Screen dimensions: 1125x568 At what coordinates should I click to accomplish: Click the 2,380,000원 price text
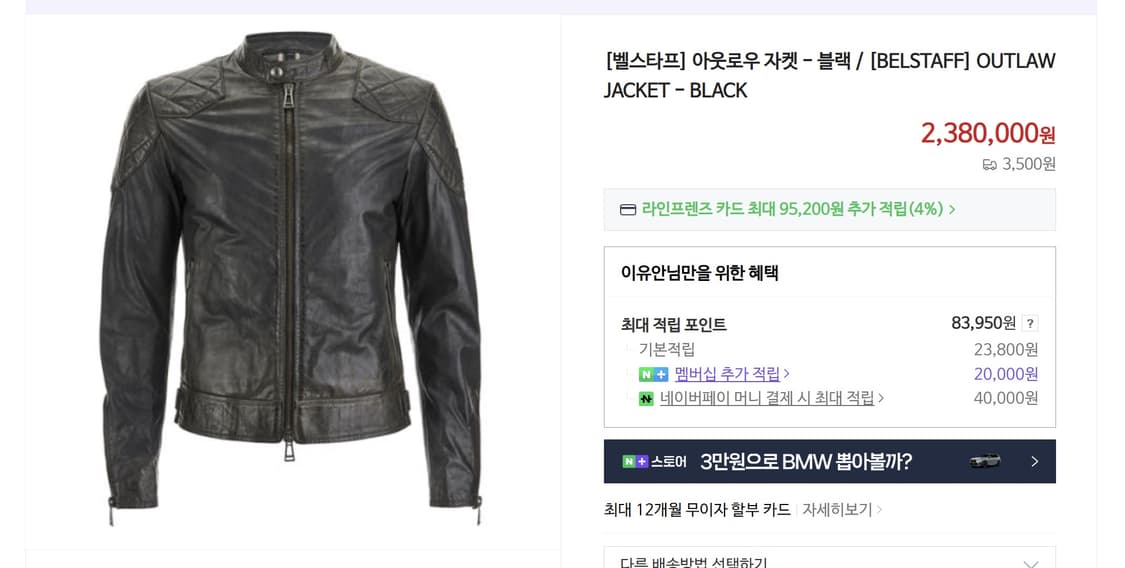988,133
